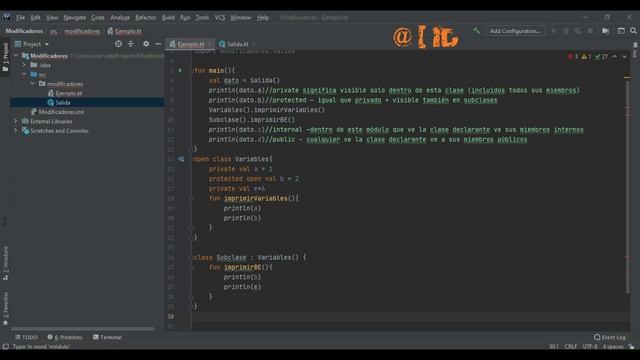Click Modificadores in the breadcrumb bar
Screen dimensions: 640x360
point(24,31)
